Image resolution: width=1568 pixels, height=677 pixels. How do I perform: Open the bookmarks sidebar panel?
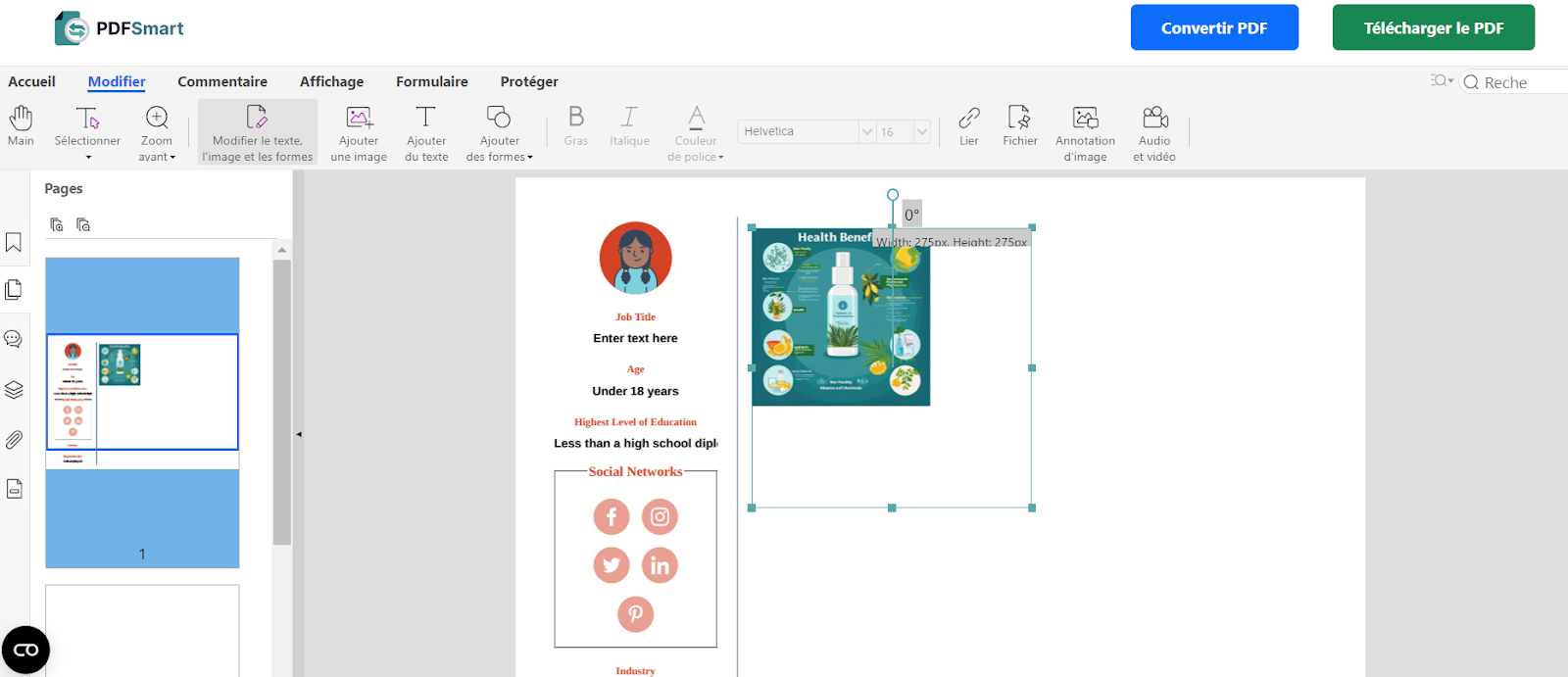(14, 242)
